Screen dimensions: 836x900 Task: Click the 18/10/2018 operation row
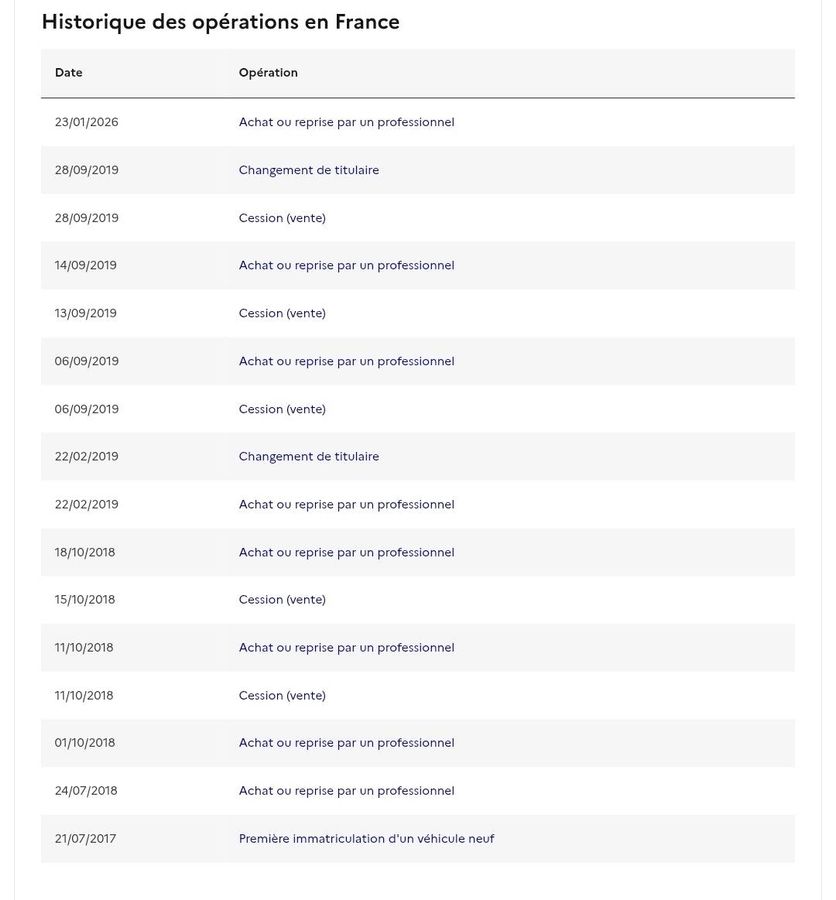418,552
